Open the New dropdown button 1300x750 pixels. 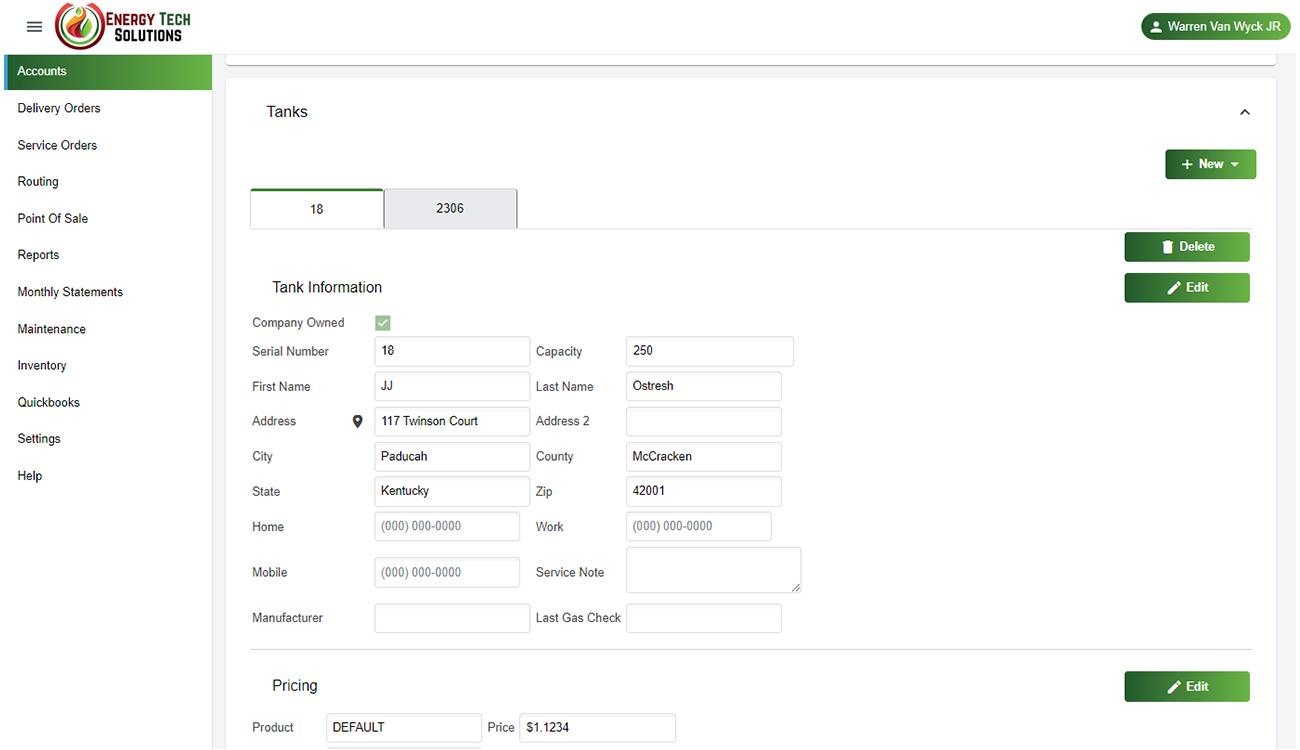pos(1210,164)
